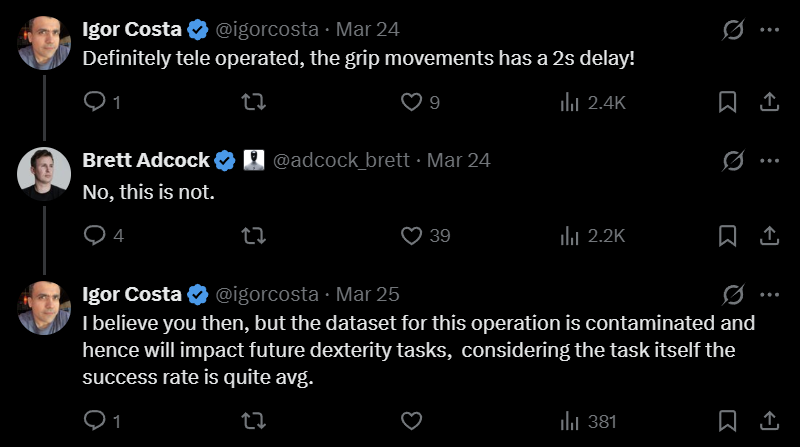Repost Brett Adcock's reply

point(254,236)
